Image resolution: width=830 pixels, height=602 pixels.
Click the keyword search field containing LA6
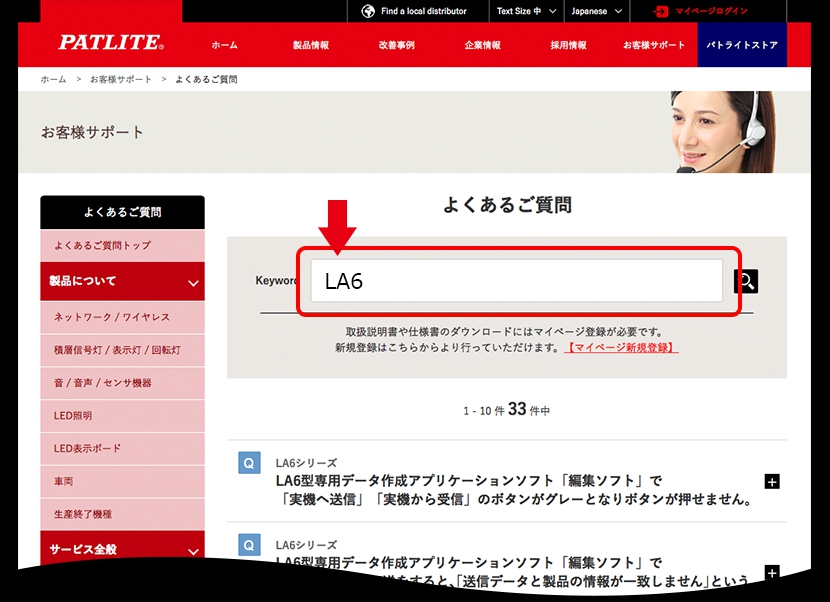click(x=516, y=281)
